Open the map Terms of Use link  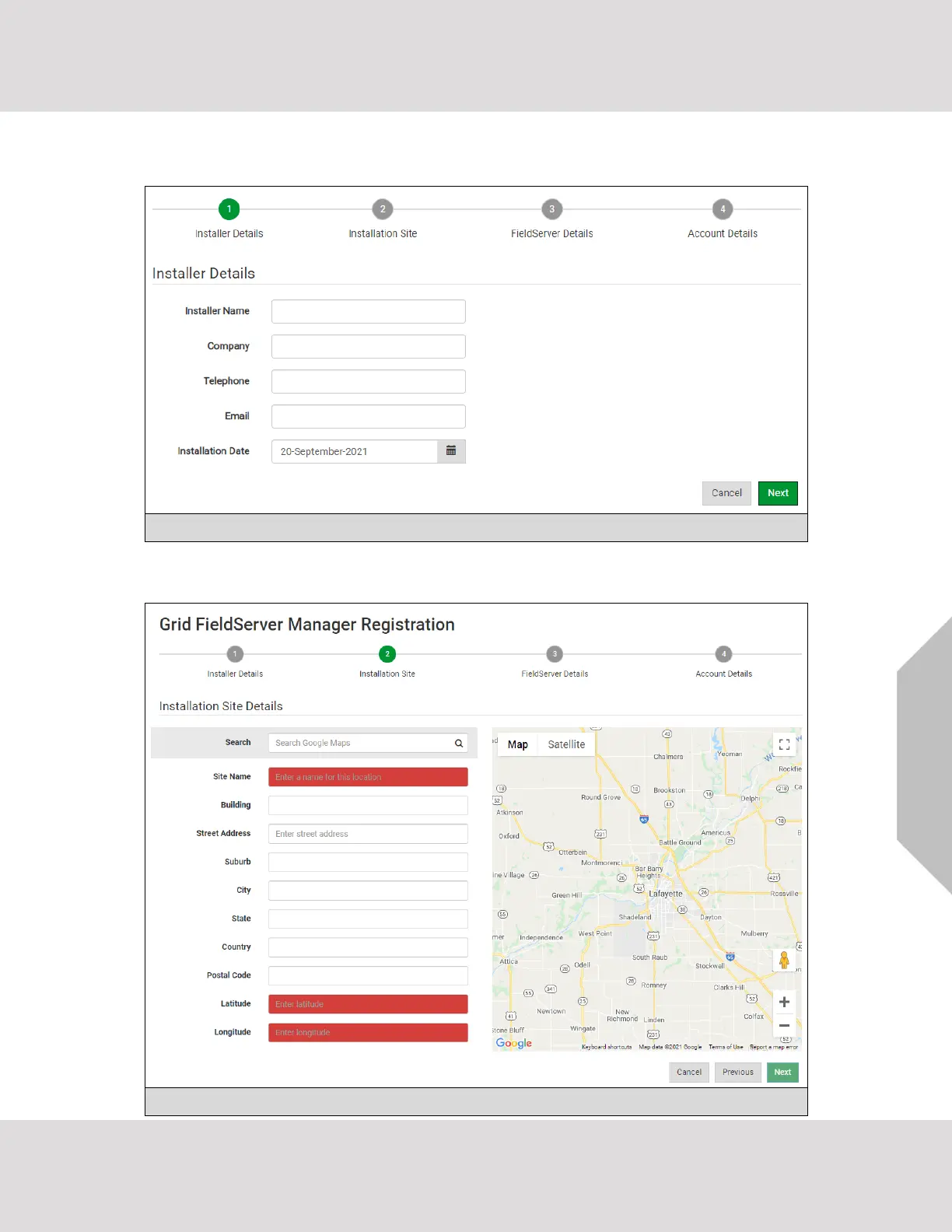726,1047
